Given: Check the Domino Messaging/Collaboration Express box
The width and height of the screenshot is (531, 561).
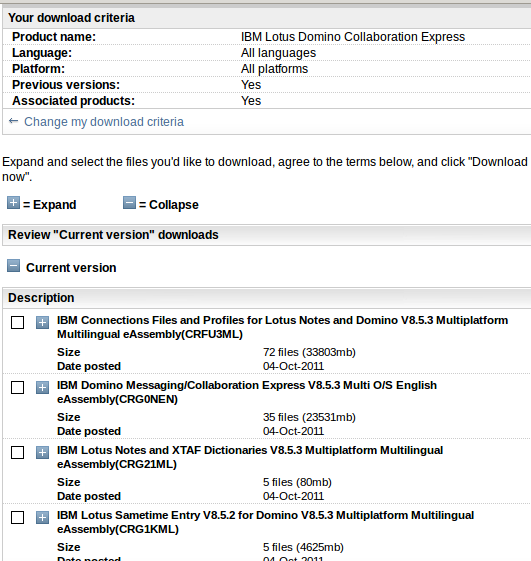Looking at the screenshot, I should point(18,387).
